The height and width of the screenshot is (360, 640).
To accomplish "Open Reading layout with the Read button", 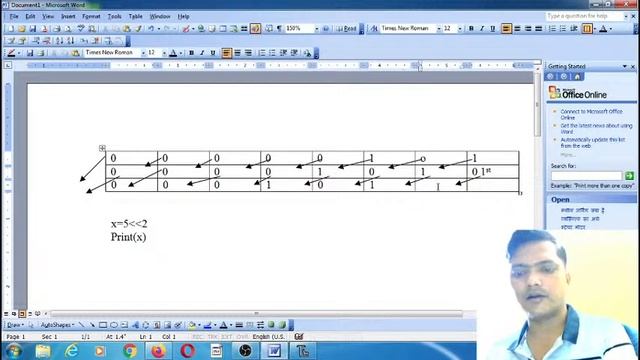I will 346,29.
